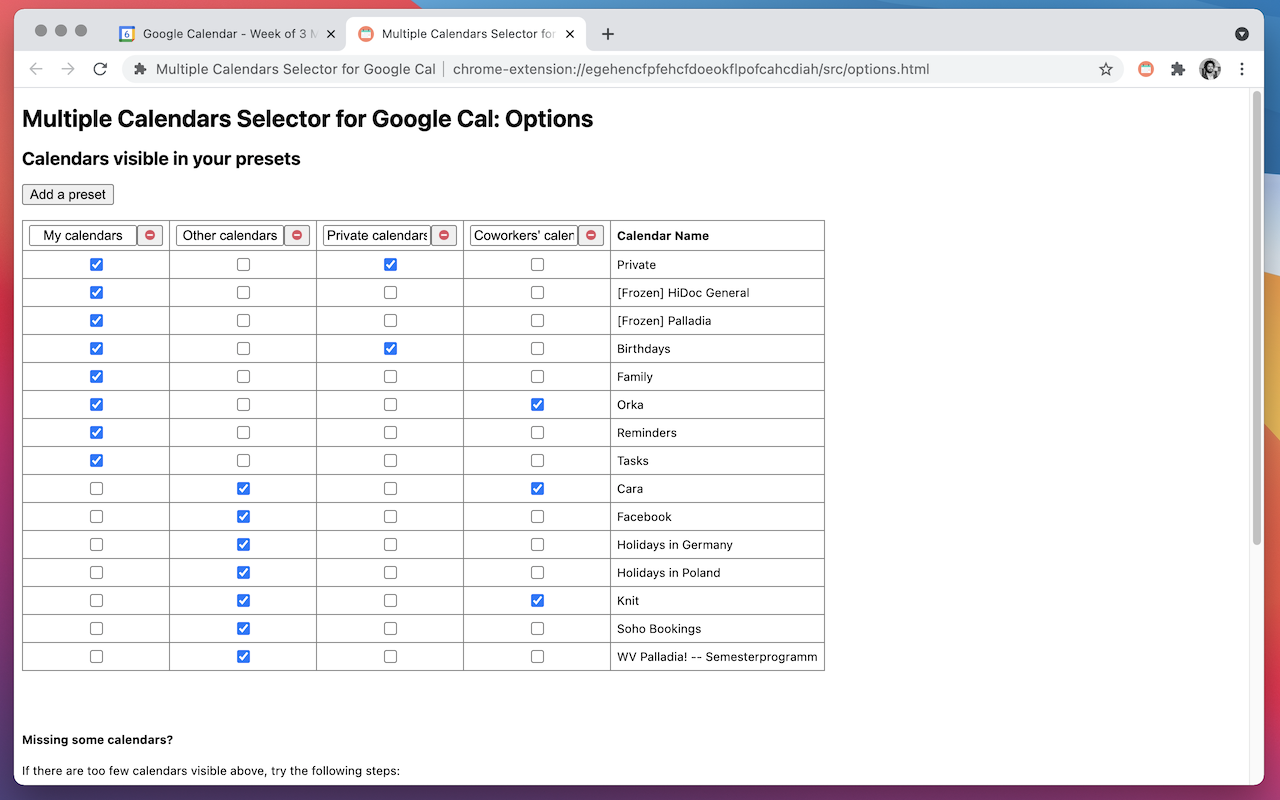Remove the Coworkers' calendars preset
This screenshot has width=1280, height=800.
[591, 235]
